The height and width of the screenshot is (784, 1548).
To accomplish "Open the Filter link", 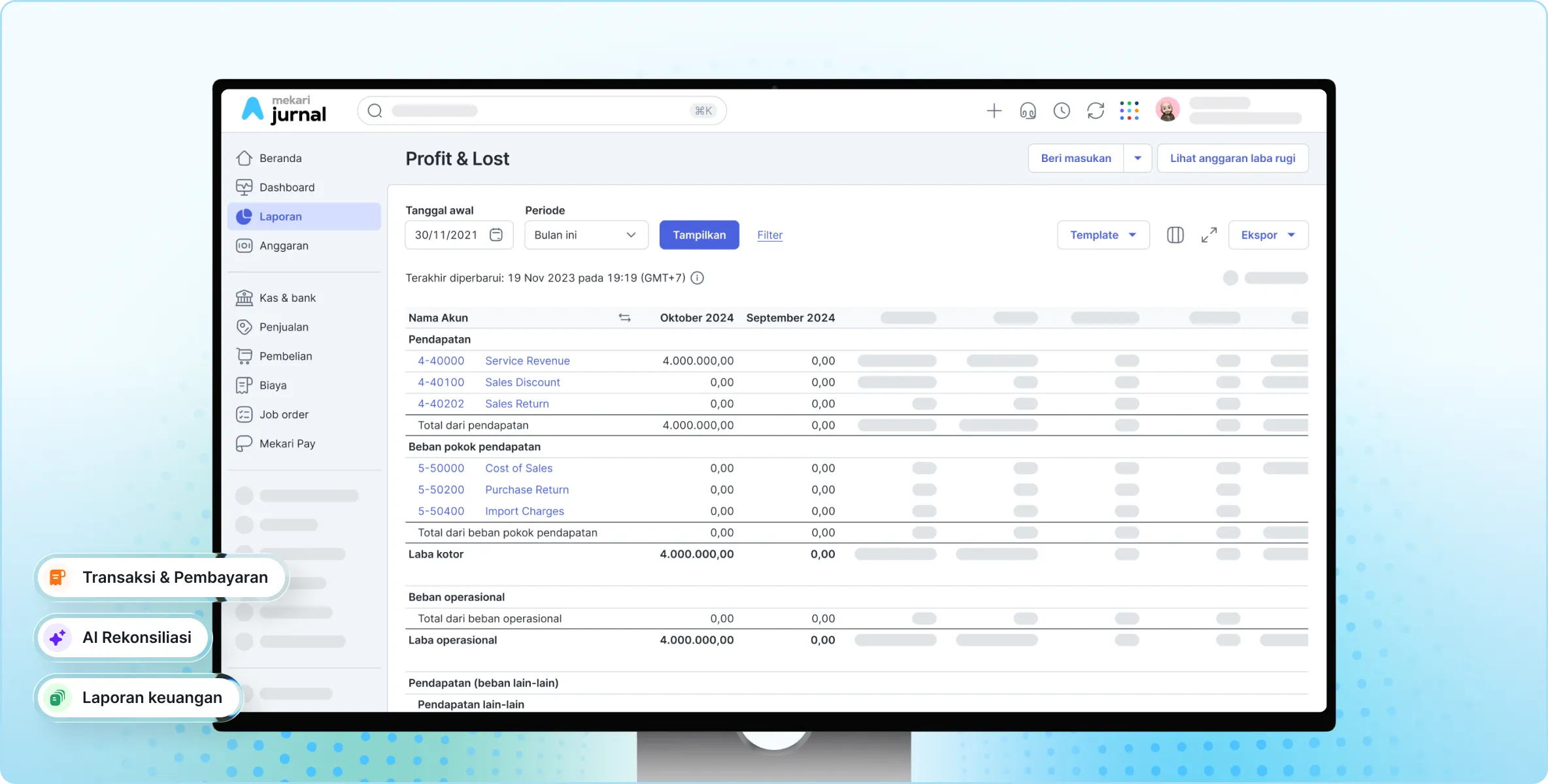I will (x=770, y=235).
